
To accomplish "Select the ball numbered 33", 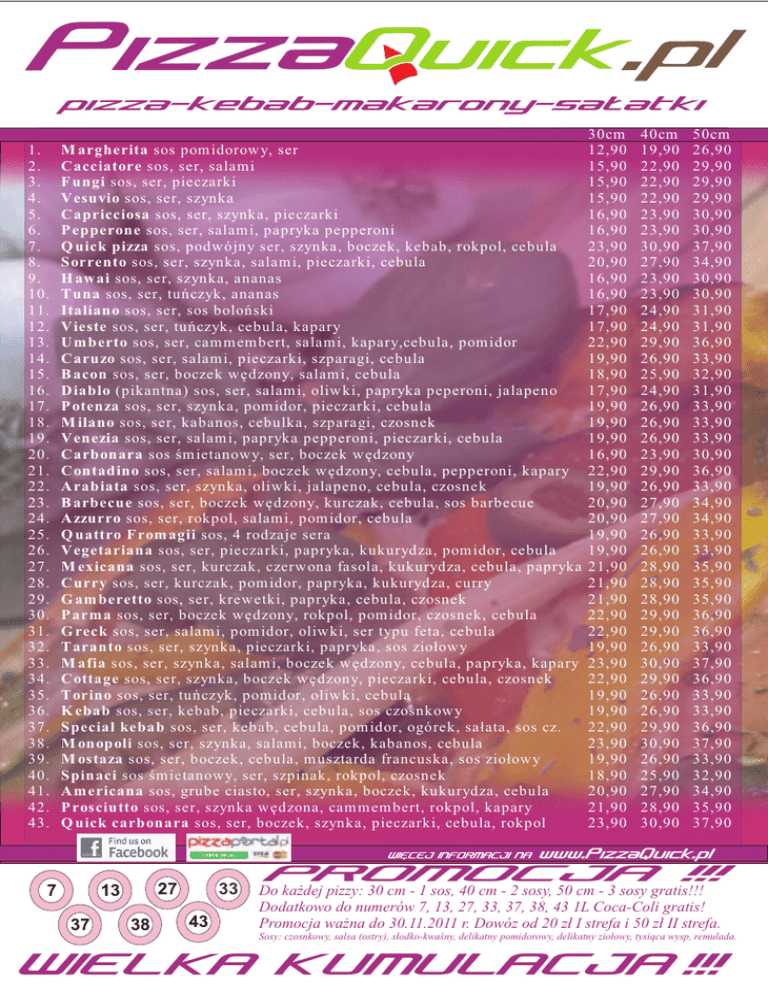I will pos(228,889).
